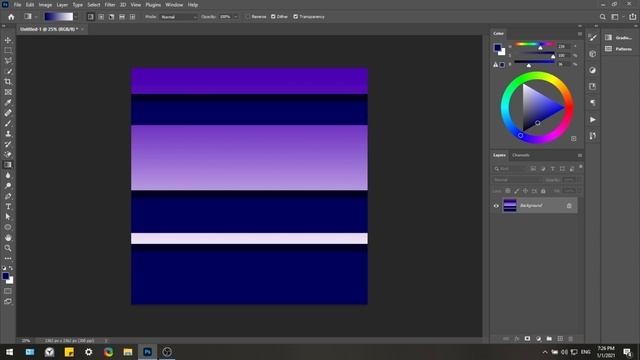
Task: Select the Dodge tool
Action: [x=8, y=186]
